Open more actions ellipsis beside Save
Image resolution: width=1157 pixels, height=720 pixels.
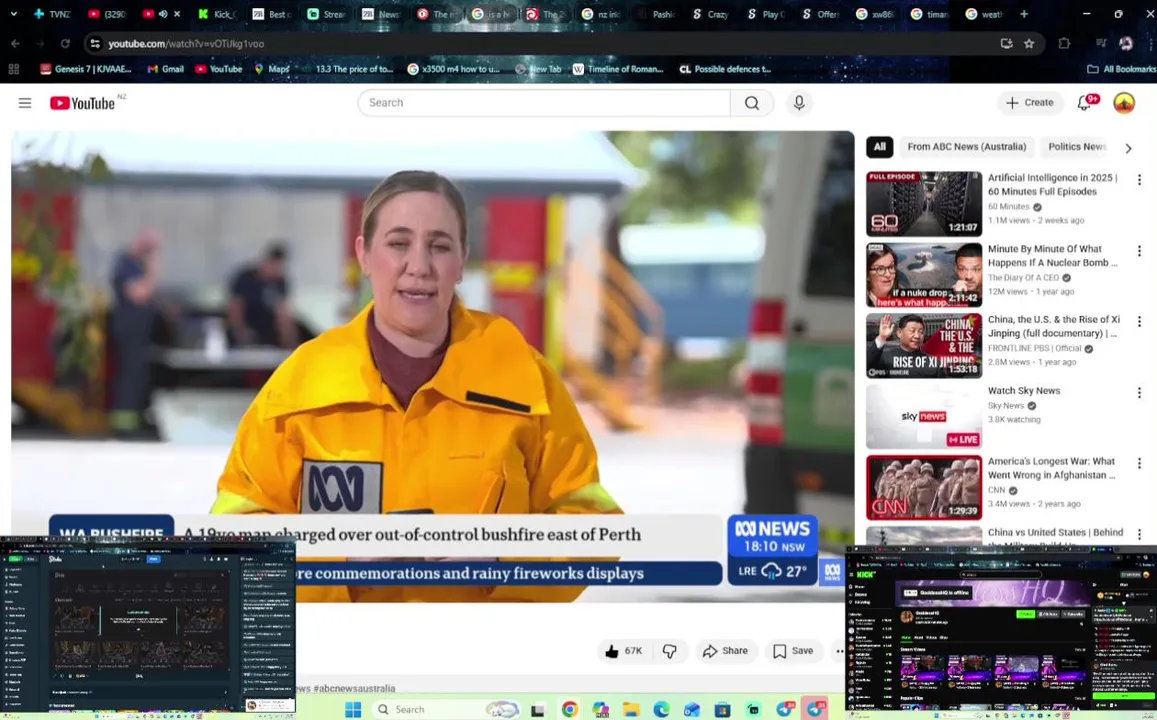(x=839, y=651)
